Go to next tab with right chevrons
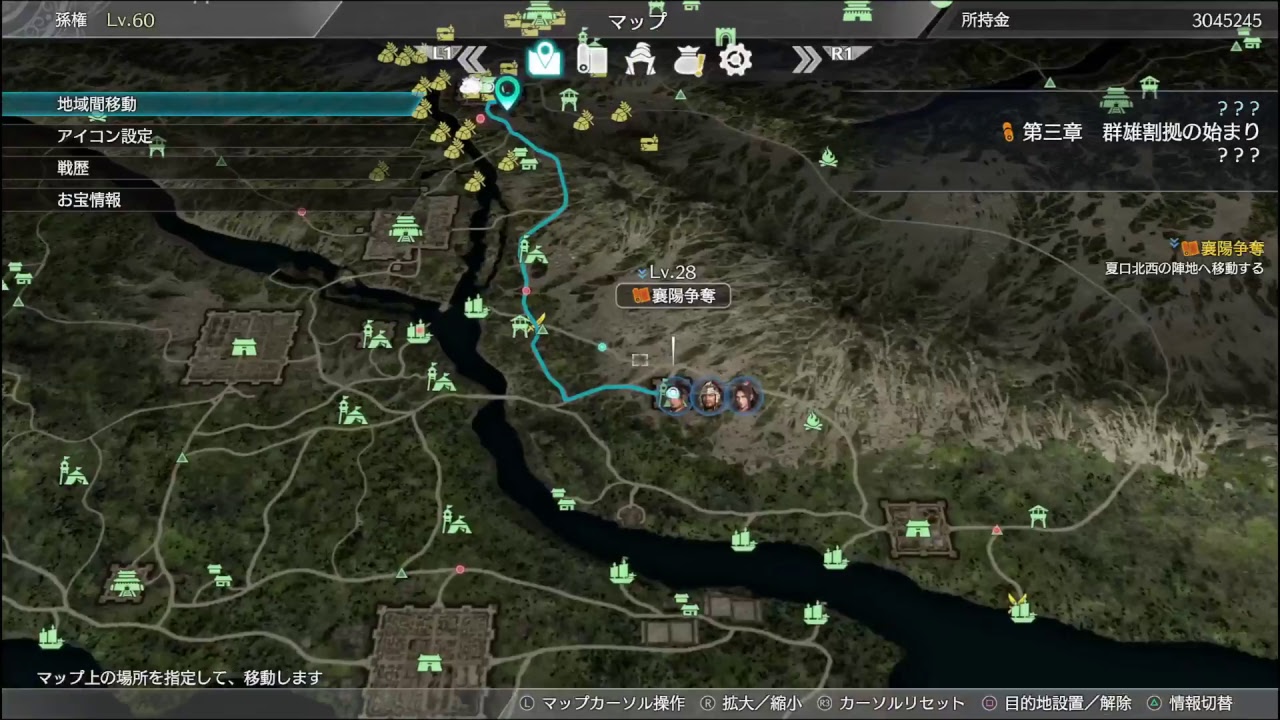Viewport: 1280px width, 720px height. point(806,59)
